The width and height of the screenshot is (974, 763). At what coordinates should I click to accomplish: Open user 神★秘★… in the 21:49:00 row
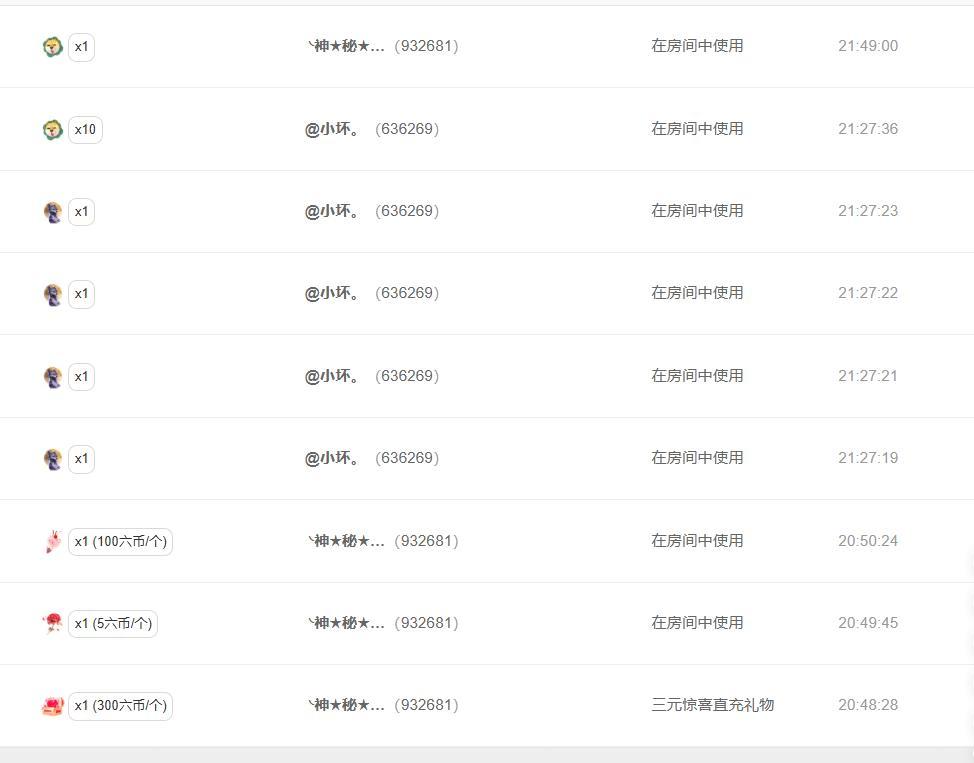(346, 46)
